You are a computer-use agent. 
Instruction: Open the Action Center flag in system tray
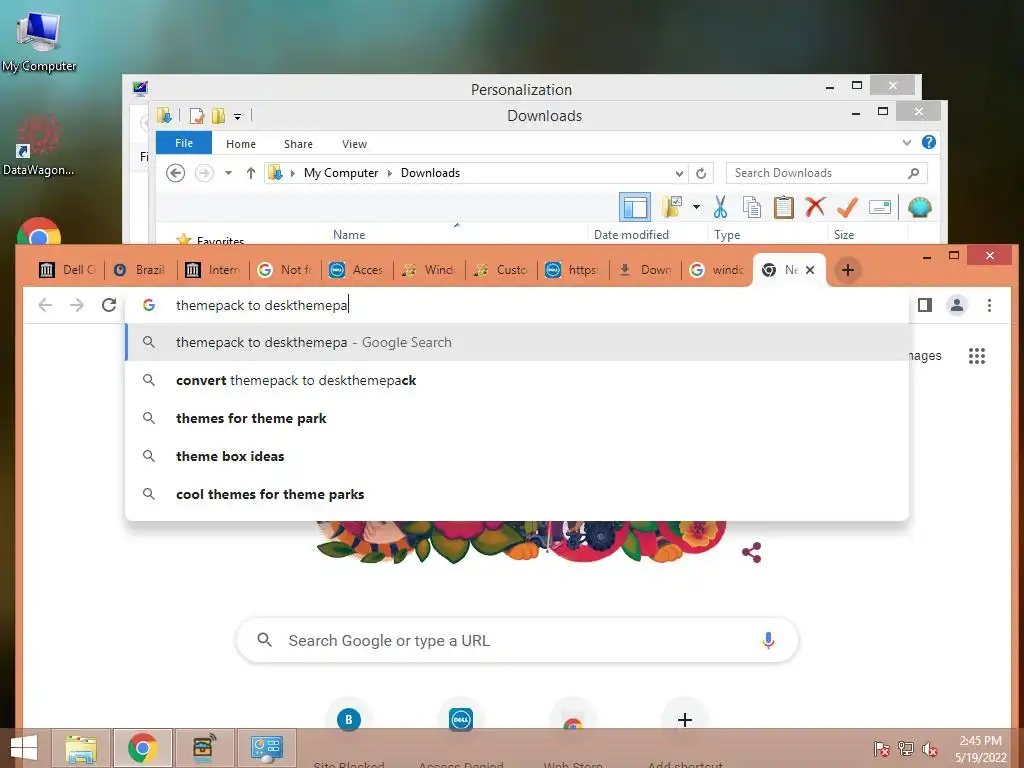tap(881, 749)
